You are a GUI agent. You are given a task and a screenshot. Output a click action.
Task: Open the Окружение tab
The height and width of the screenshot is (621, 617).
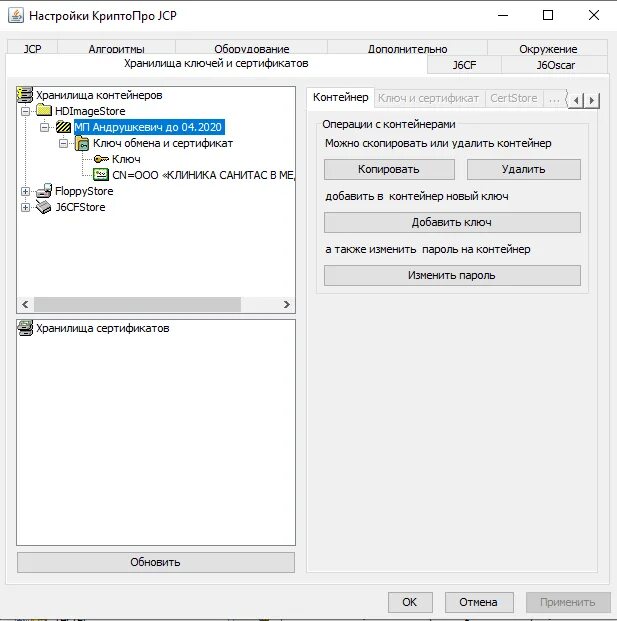[548, 48]
